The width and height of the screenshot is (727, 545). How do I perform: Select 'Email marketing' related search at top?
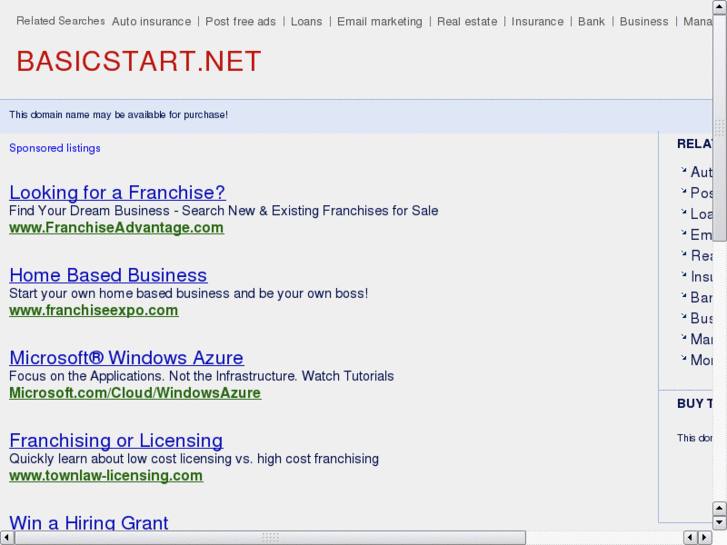point(379,21)
